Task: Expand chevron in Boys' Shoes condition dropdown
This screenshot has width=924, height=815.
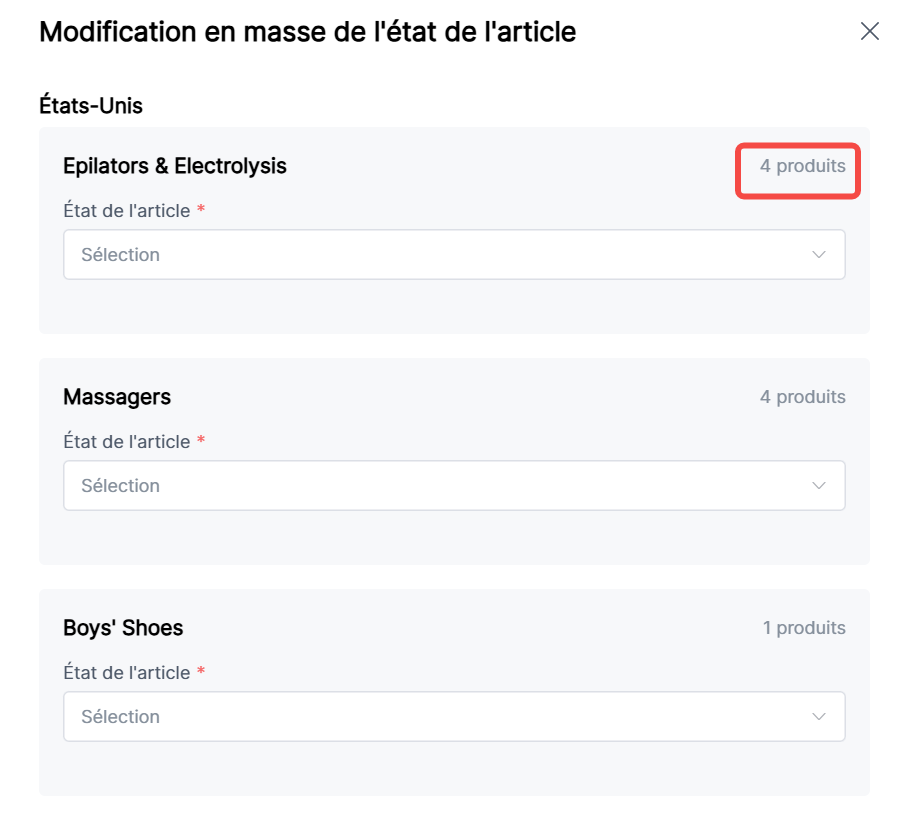Action: coord(819,717)
